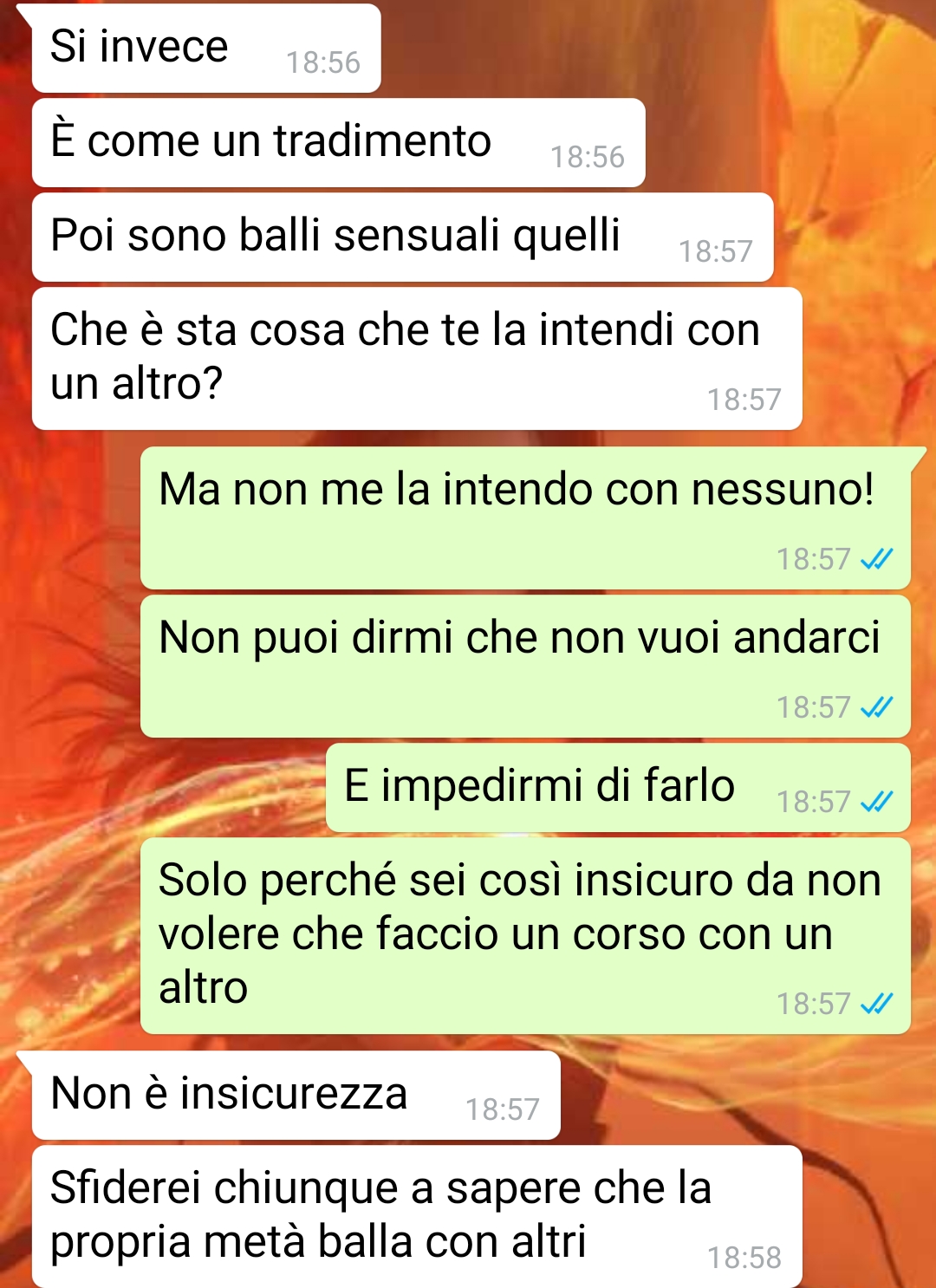
Task: Tap the 18:58 timestamp on the last message
Action: click(744, 1258)
